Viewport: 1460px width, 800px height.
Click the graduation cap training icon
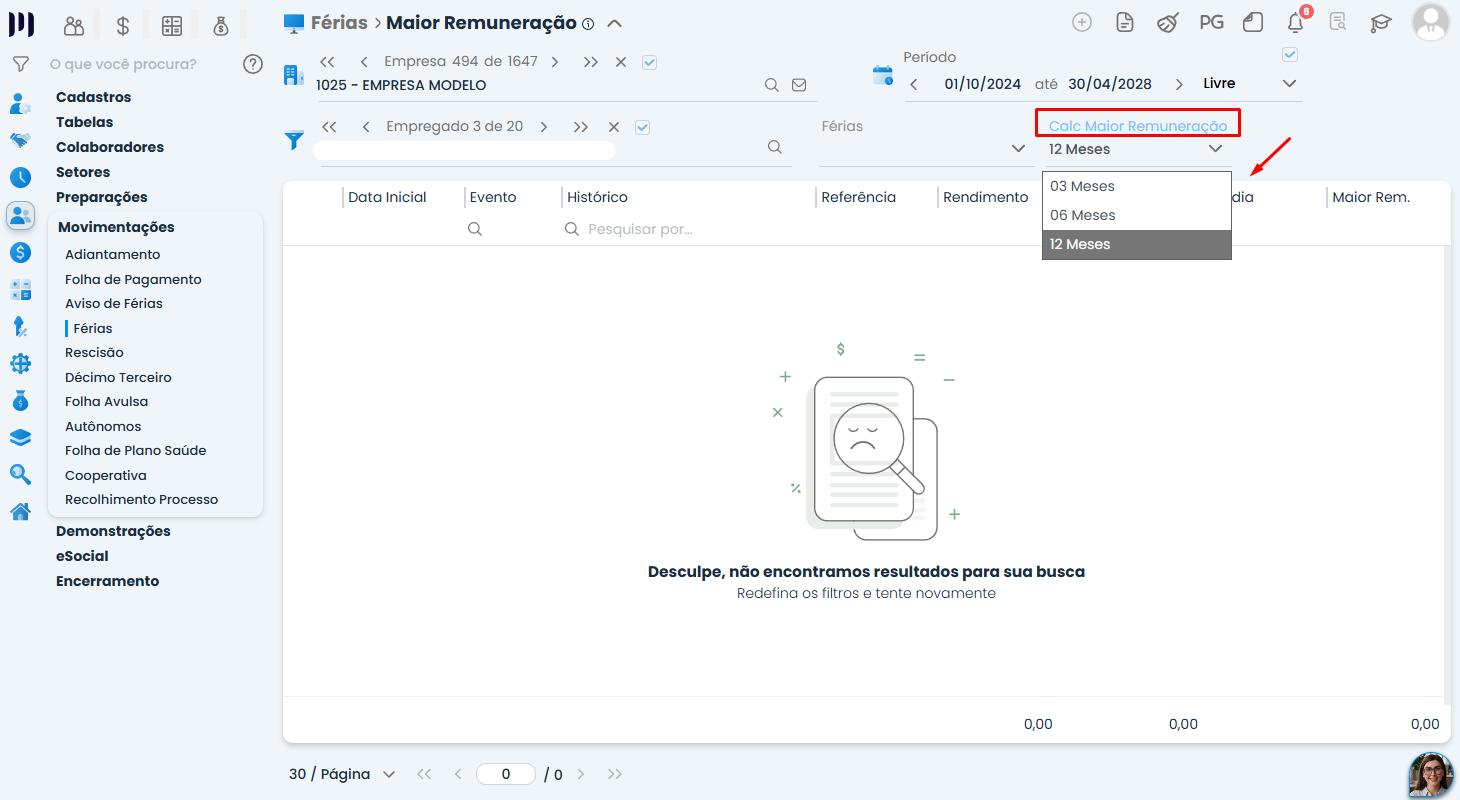pyautogui.click(x=1381, y=22)
